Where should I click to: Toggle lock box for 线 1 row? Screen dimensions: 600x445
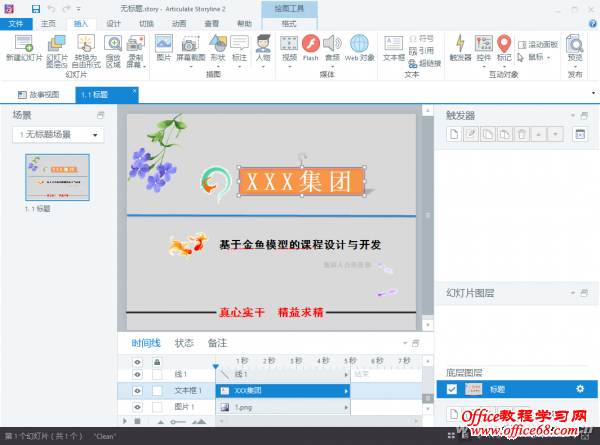[x=157, y=375]
